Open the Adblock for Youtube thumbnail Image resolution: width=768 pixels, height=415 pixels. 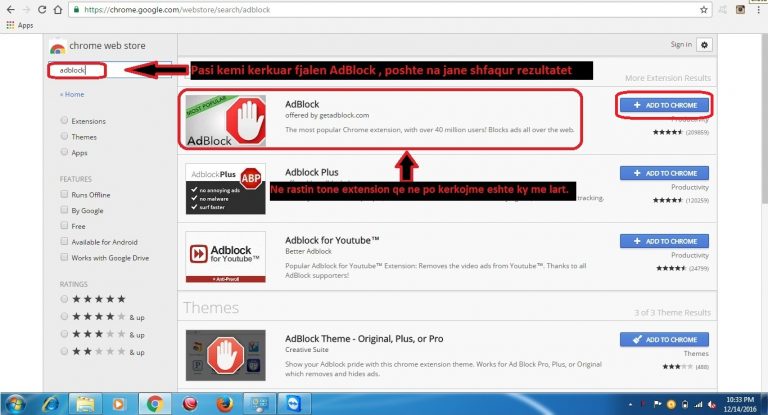coord(225,257)
